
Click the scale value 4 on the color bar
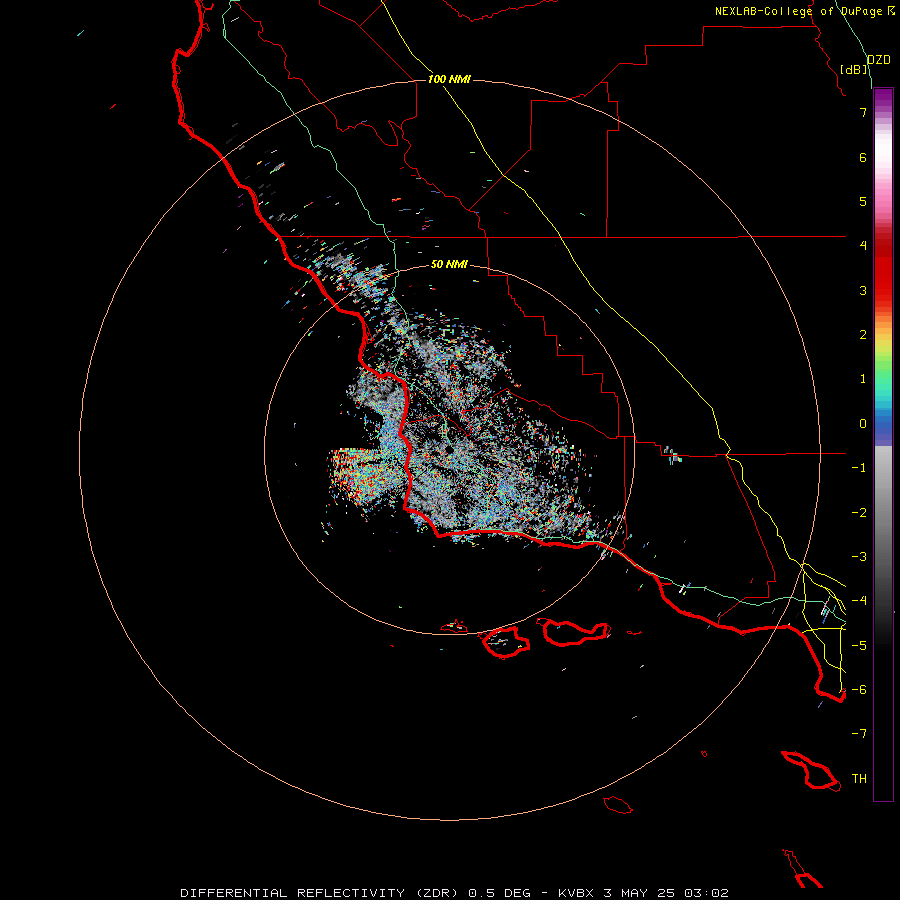(863, 245)
